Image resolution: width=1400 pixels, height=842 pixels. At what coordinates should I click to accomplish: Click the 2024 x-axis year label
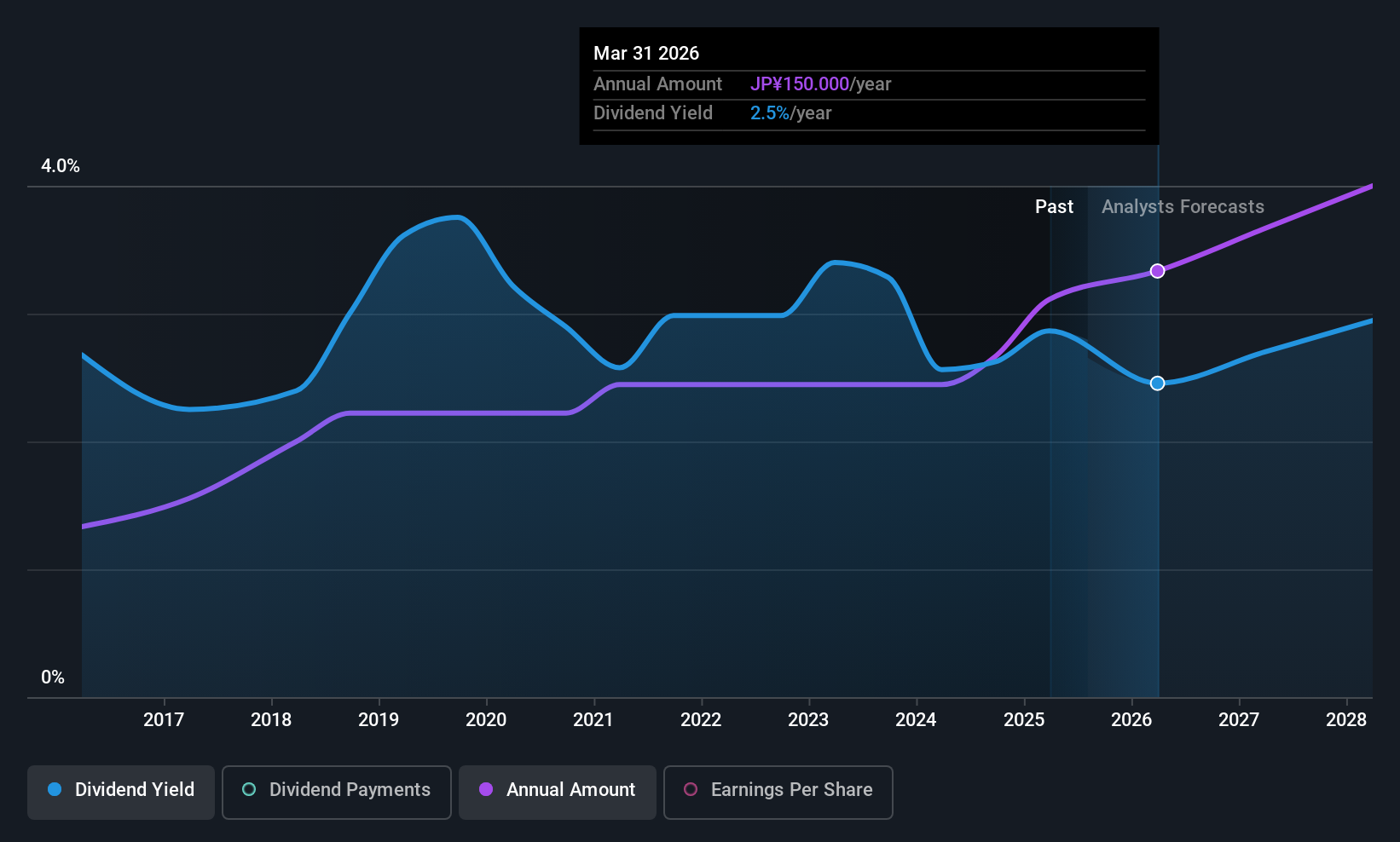pos(916,719)
